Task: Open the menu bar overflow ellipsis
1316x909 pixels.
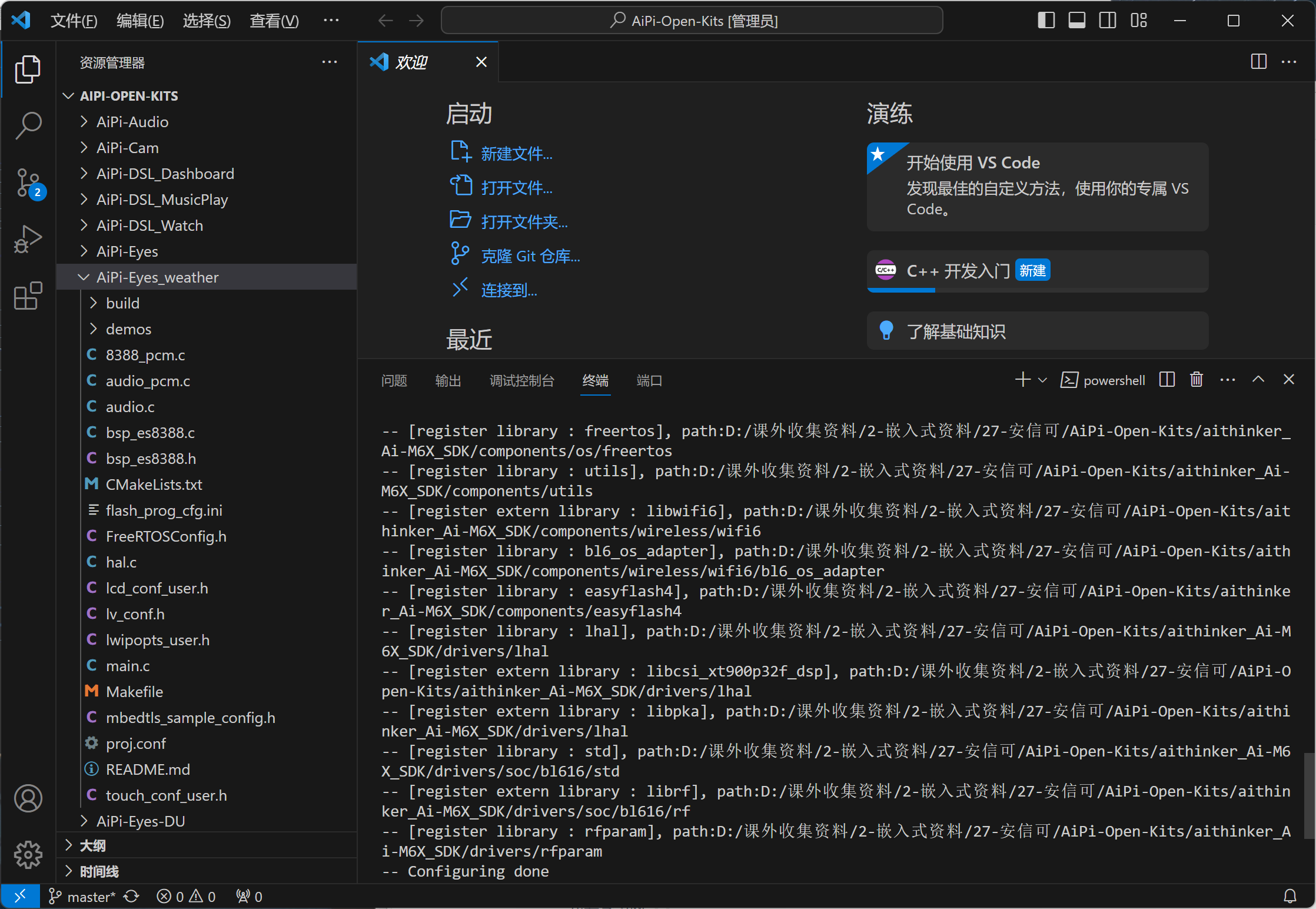Action: [x=331, y=21]
